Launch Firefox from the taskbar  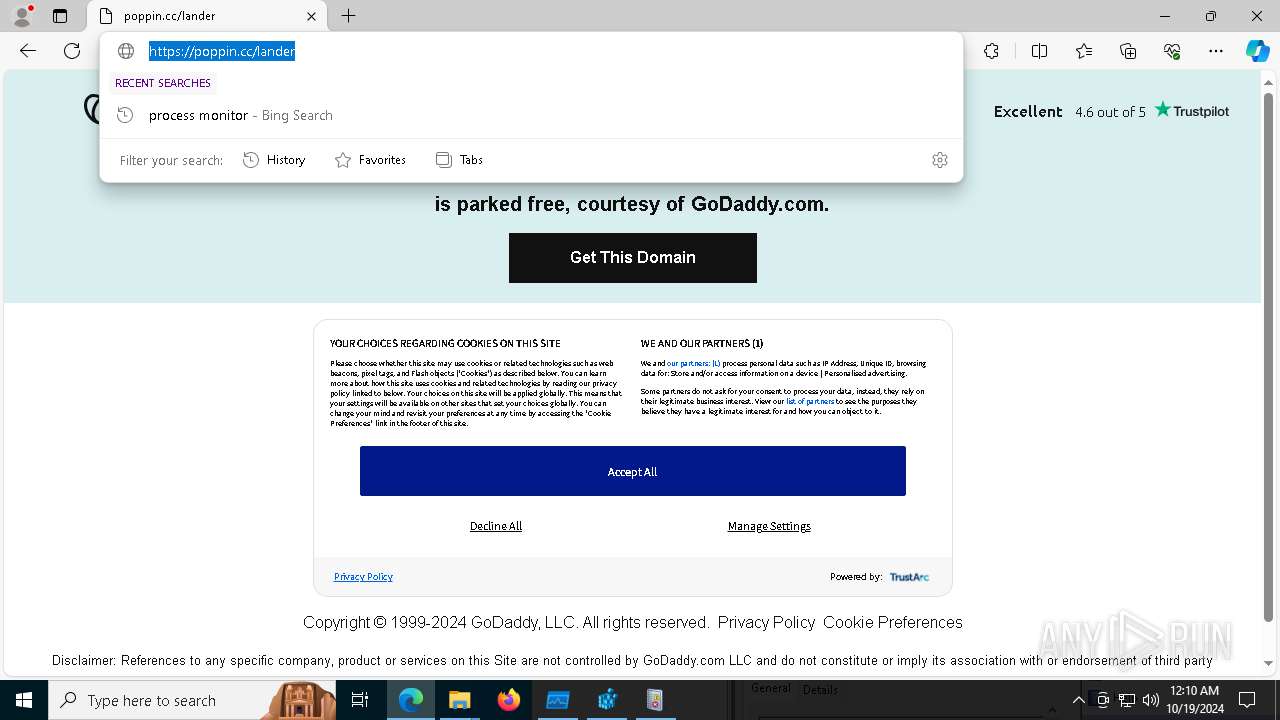click(x=509, y=700)
